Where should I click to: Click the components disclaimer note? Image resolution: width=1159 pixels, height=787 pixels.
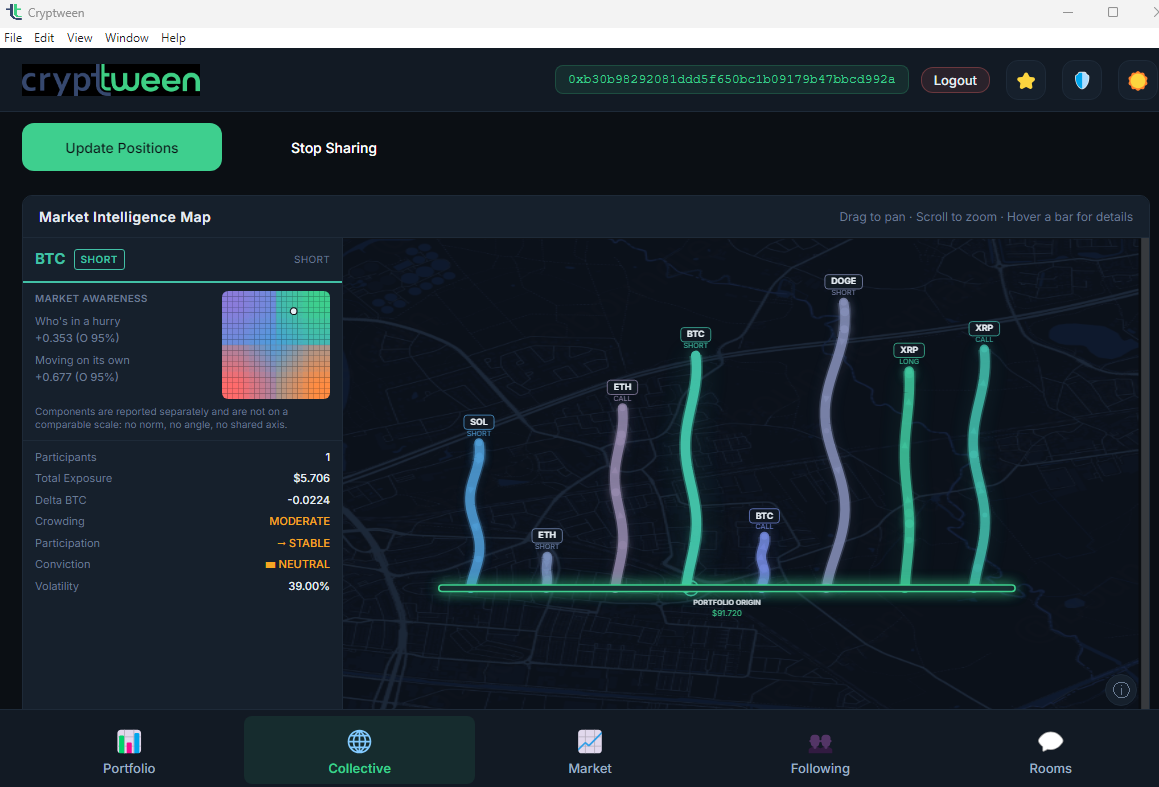[x=161, y=418]
